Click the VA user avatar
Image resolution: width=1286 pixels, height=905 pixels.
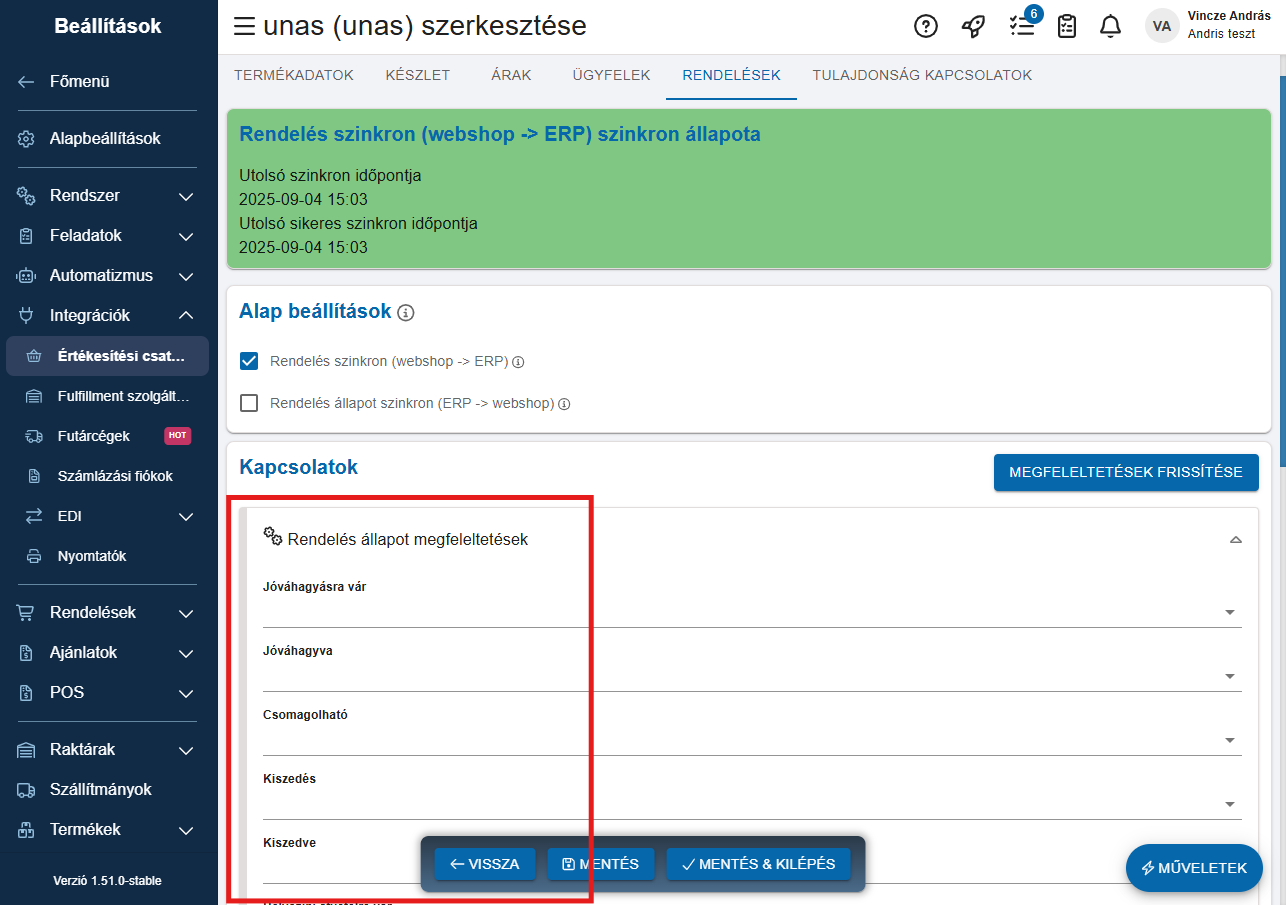click(x=1162, y=27)
